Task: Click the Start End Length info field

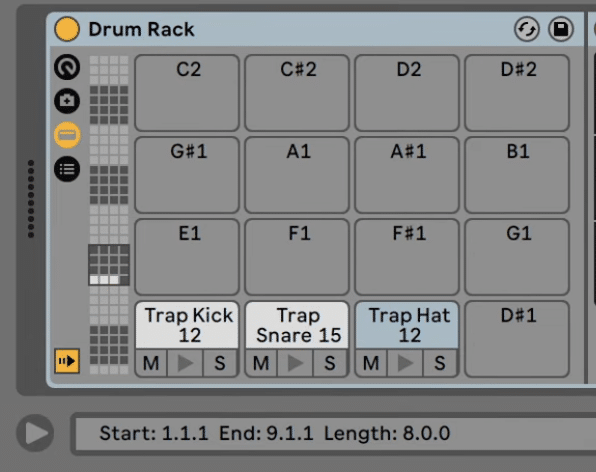Action: coord(334,433)
